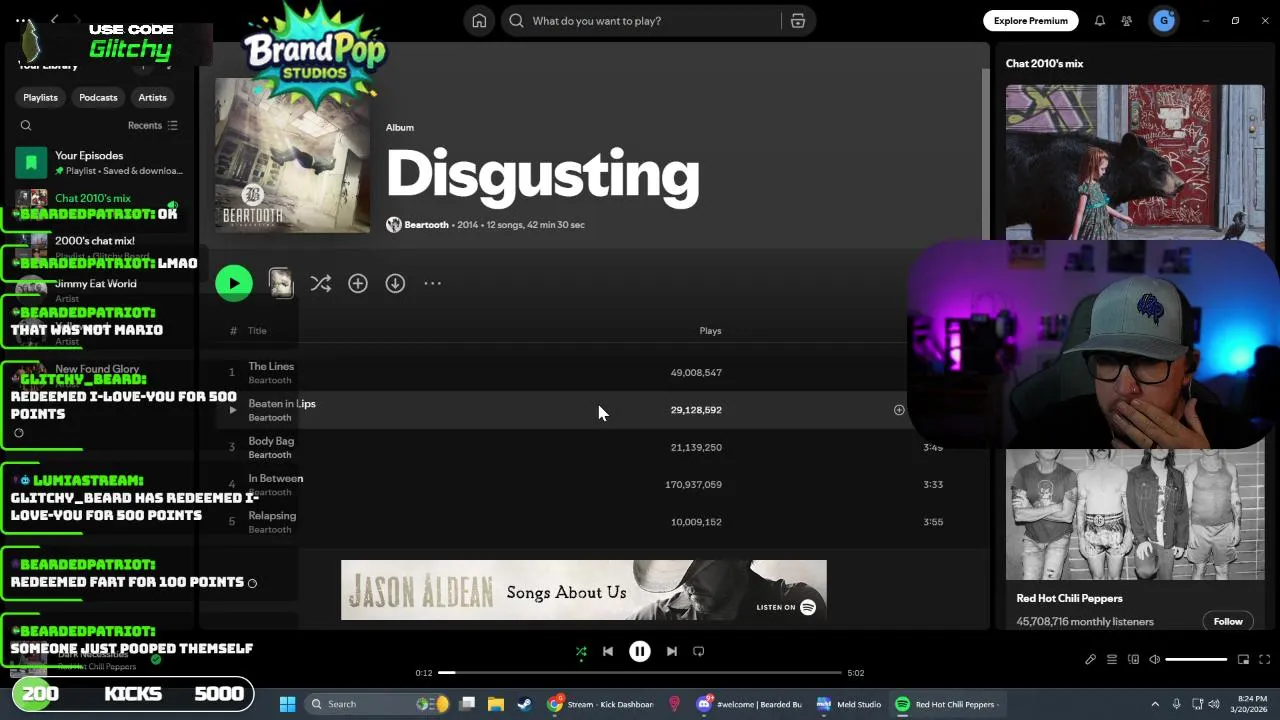This screenshot has width=1280, height=720.
Task: Open the album preview thumbnail next to play
Action: point(281,283)
